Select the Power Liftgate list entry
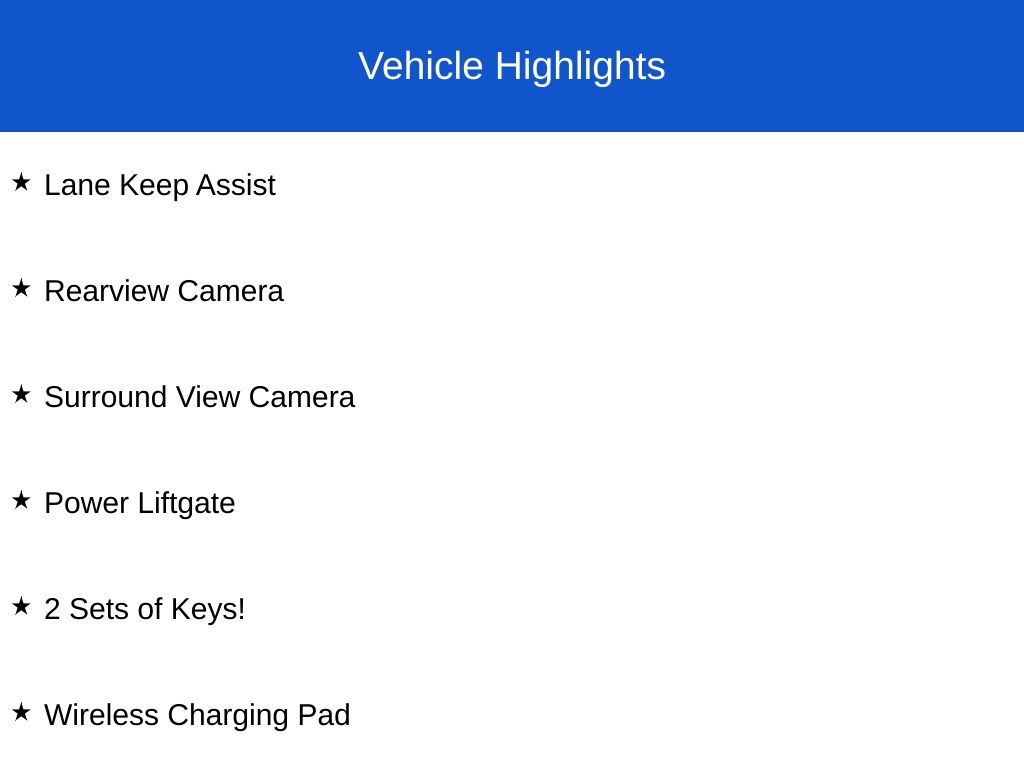Screen dimensions: 1024x768 (x=140, y=503)
